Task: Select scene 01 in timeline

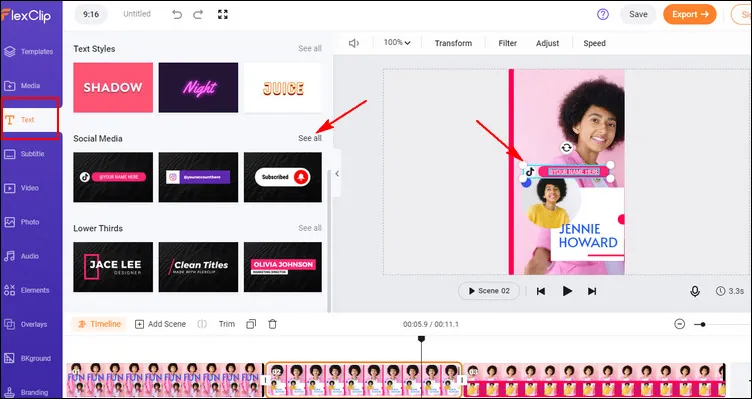Action: click(x=165, y=380)
